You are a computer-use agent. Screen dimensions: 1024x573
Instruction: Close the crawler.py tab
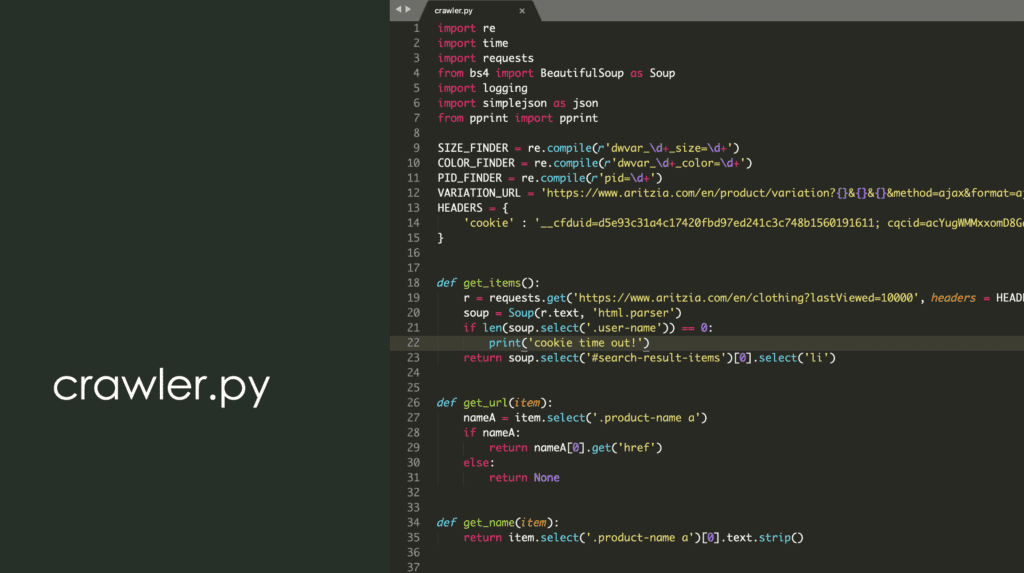[x=522, y=10]
